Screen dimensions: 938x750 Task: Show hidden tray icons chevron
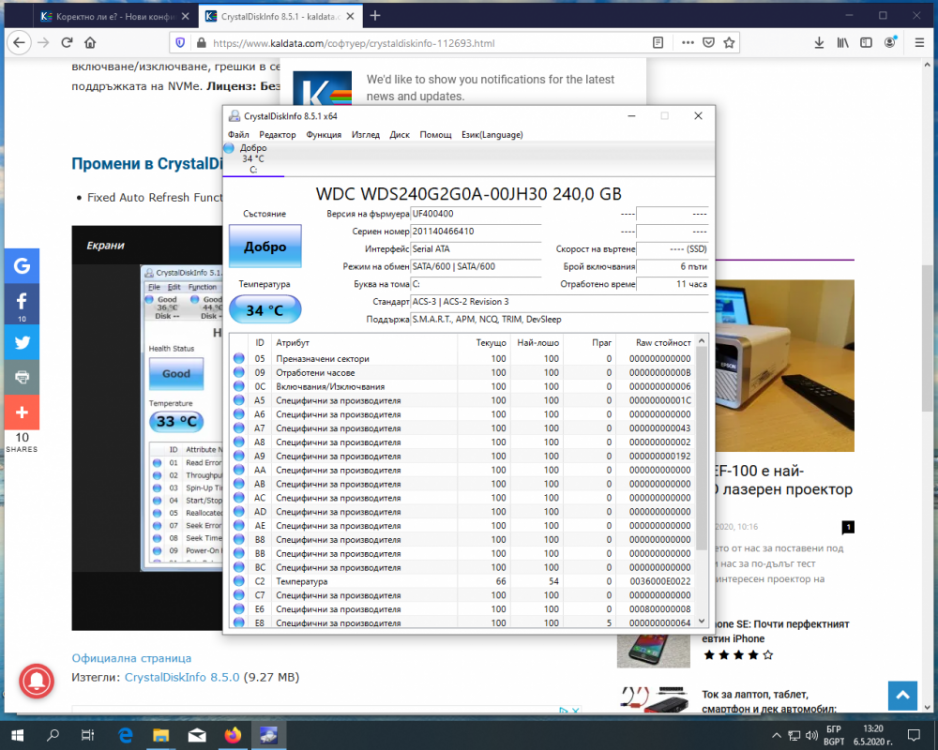pyautogui.click(x=776, y=736)
